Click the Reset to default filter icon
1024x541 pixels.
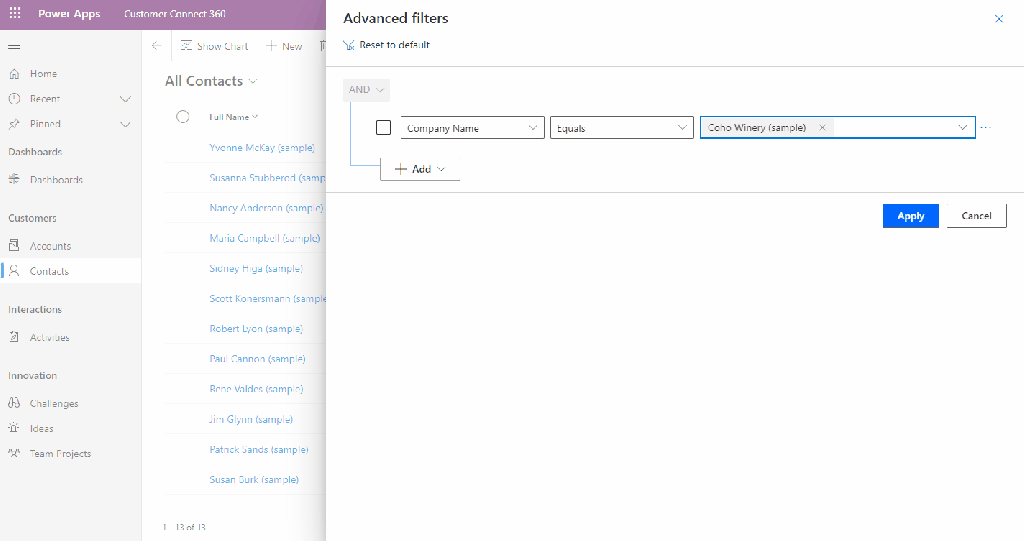click(349, 45)
